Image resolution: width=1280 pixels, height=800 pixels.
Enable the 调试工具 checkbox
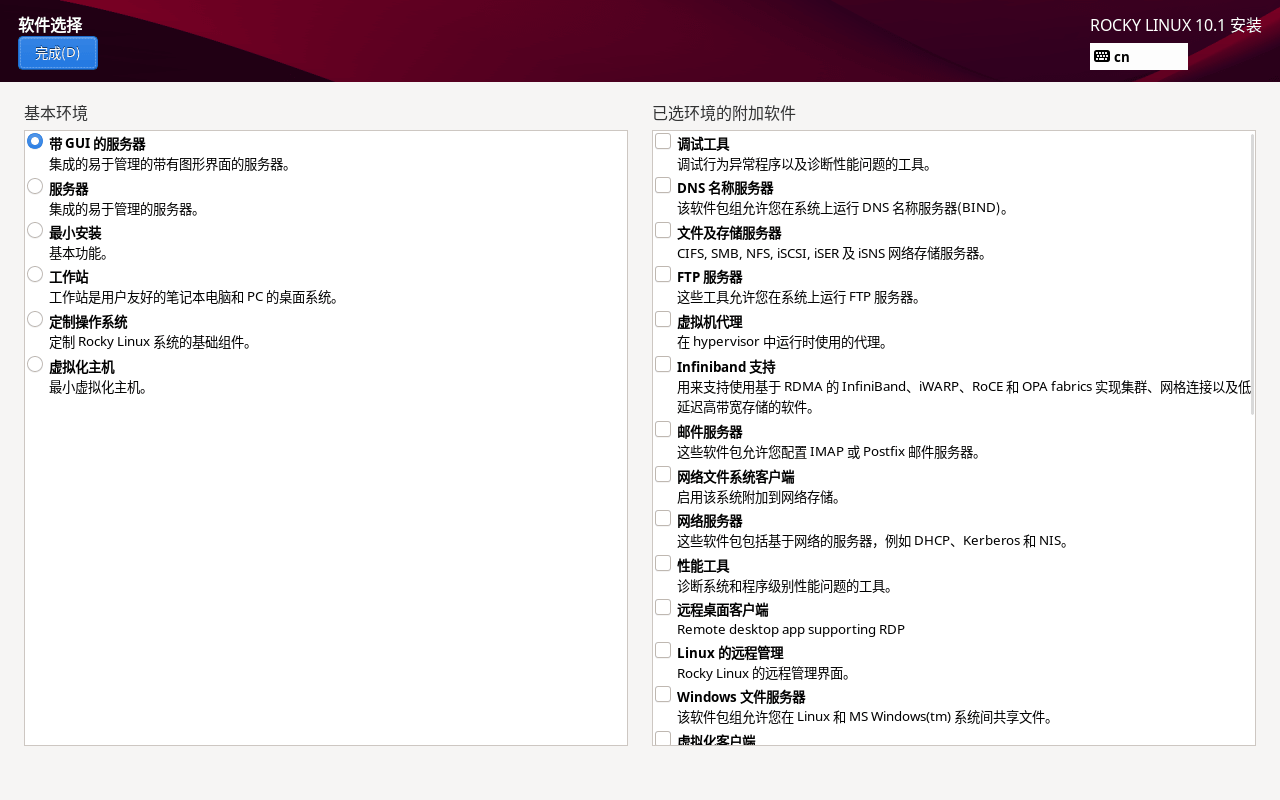(x=663, y=141)
